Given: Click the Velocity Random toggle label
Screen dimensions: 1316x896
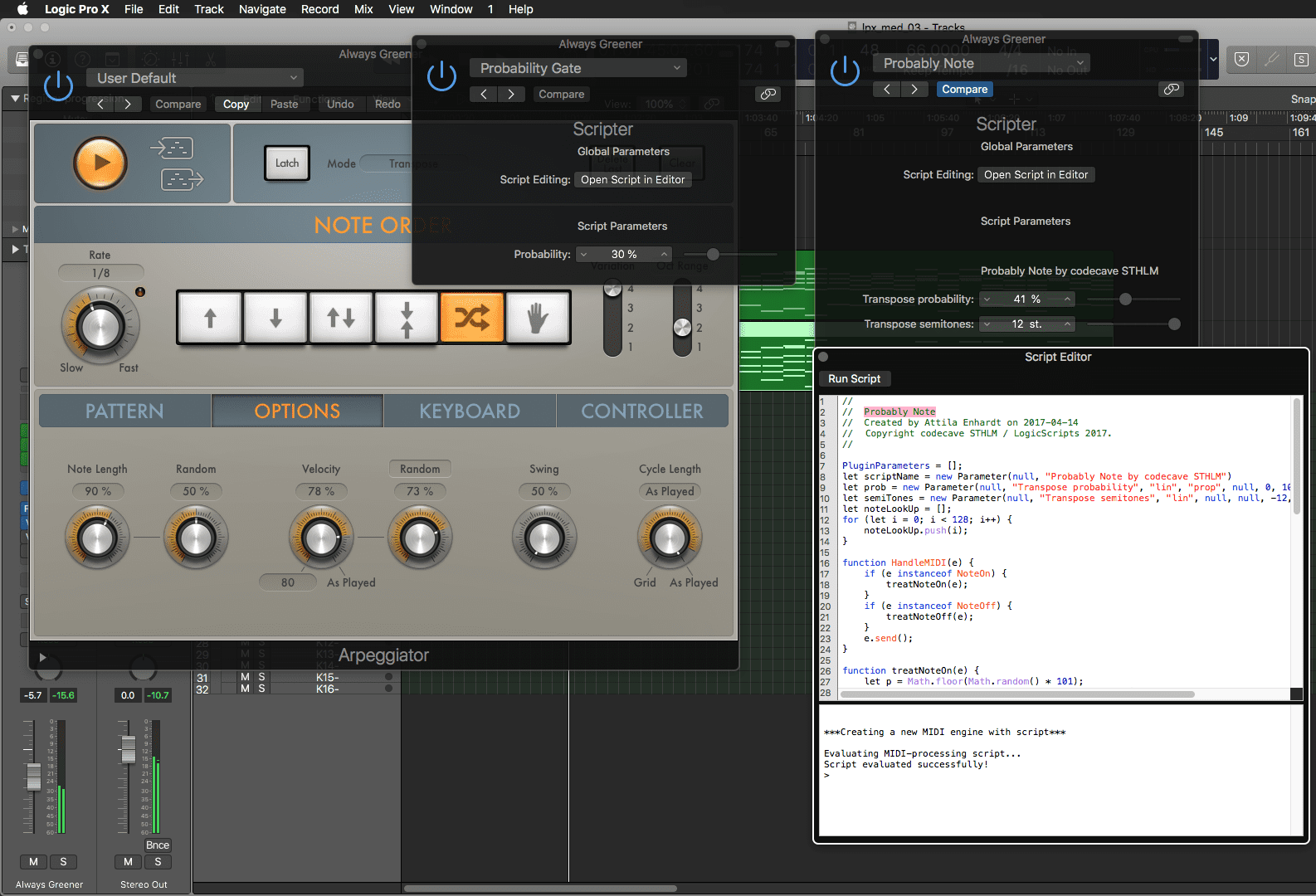Looking at the screenshot, I should point(420,469).
